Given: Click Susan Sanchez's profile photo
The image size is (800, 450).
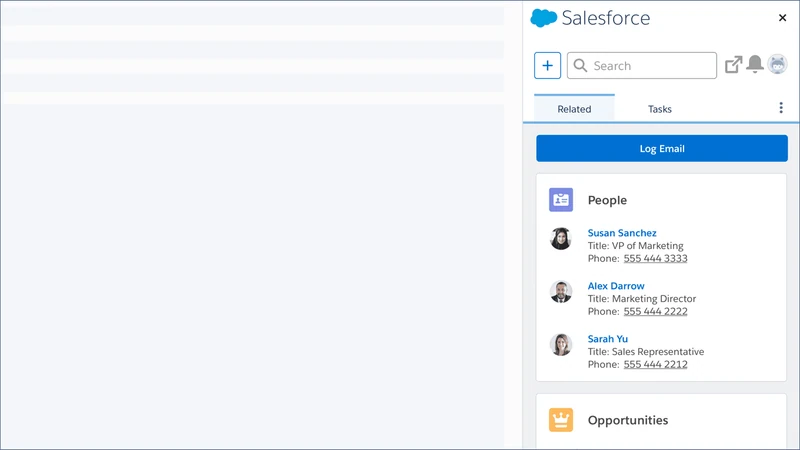Looking at the screenshot, I should click(561, 239).
